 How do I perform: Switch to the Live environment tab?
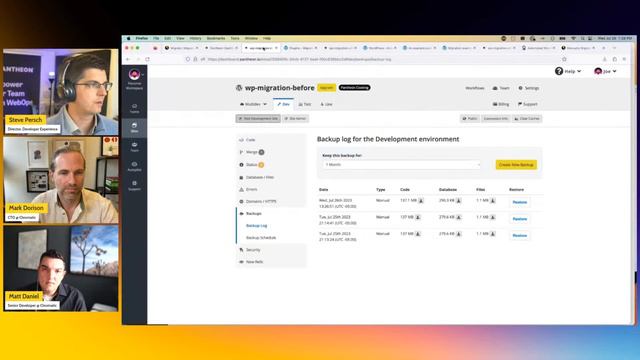click(x=326, y=104)
